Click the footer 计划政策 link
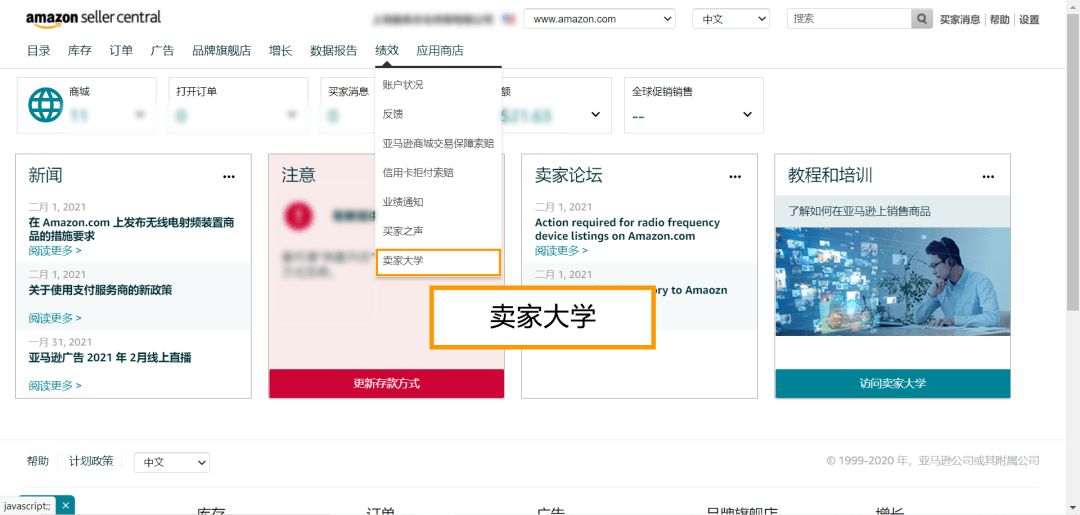The image size is (1080, 515). click(91, 461)
